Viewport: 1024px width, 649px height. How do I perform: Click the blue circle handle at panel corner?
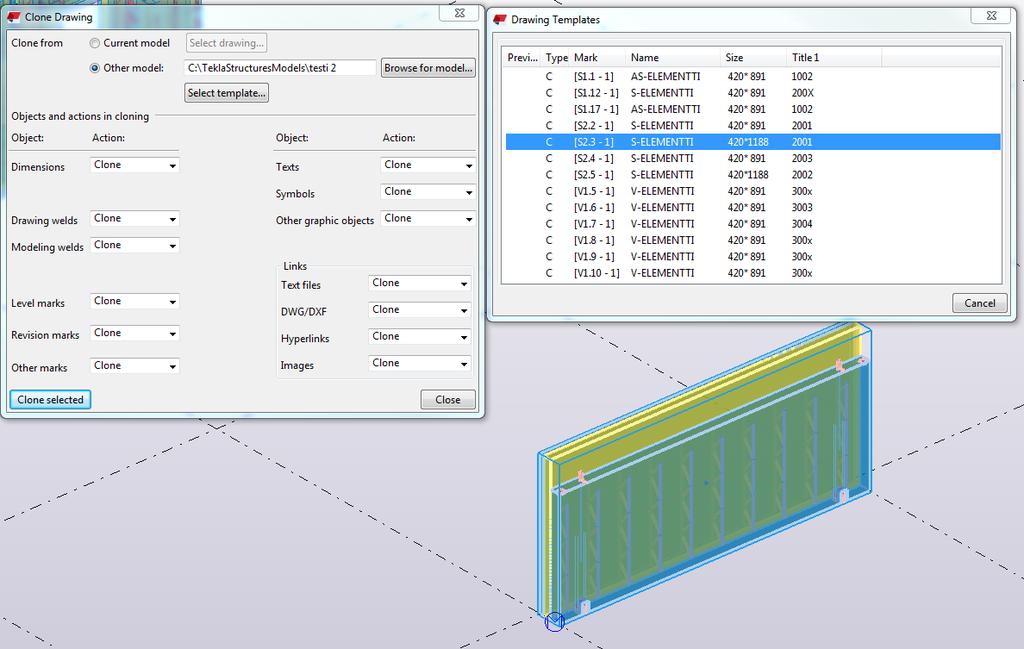(x=554, y=622)
